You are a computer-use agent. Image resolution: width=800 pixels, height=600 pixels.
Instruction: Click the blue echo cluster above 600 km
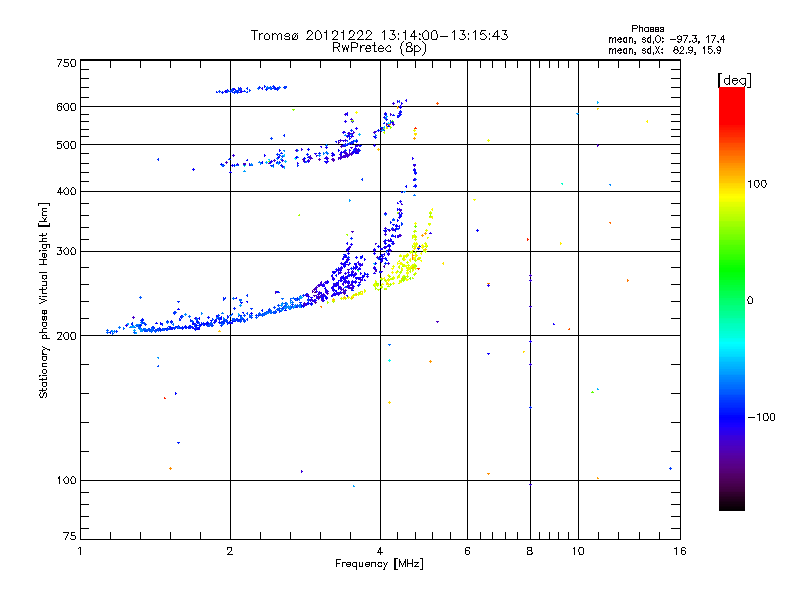(251, 89)
